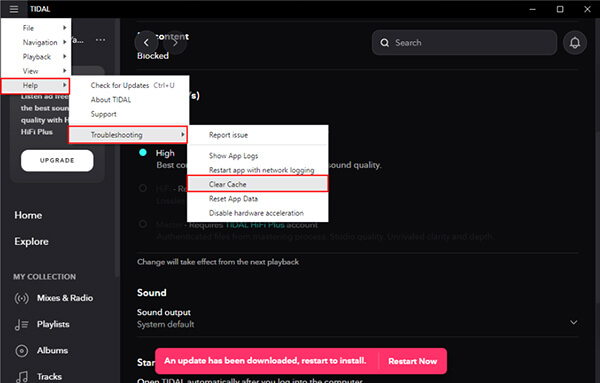Image resolution: width=600 pixels, height=383 pixels.
Task: Select the HiFi quality radio button
Action: tap(143, 188)
